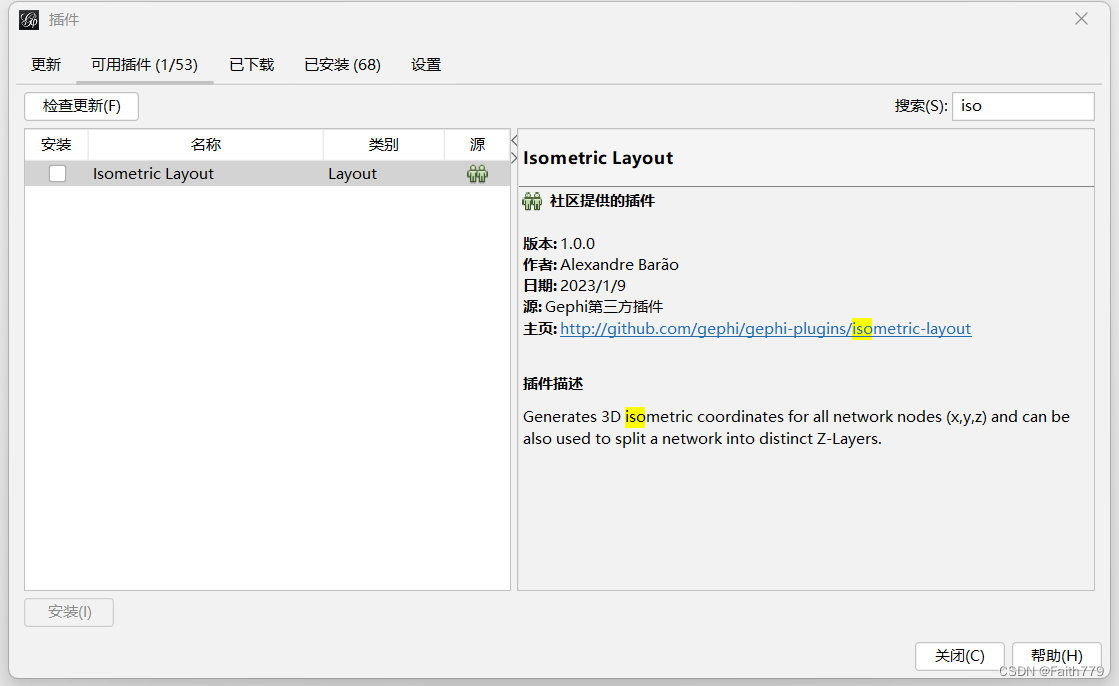Open the 已下载 tab
Viewport: 1119px width, 686px height.
pos(252,65)
